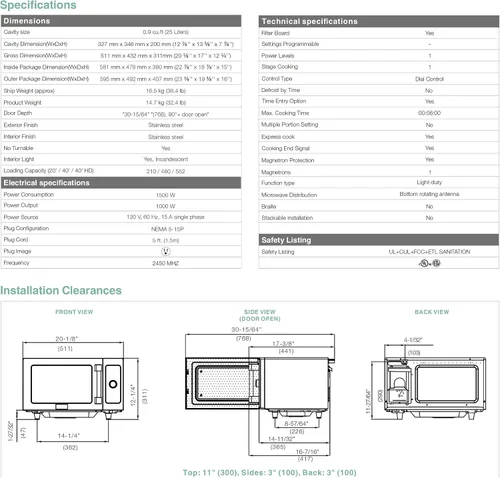Viewport: 500px width, 478px height.
Task: Click the 30-15/64" door depth dimension label
Action: pos(247,329)
